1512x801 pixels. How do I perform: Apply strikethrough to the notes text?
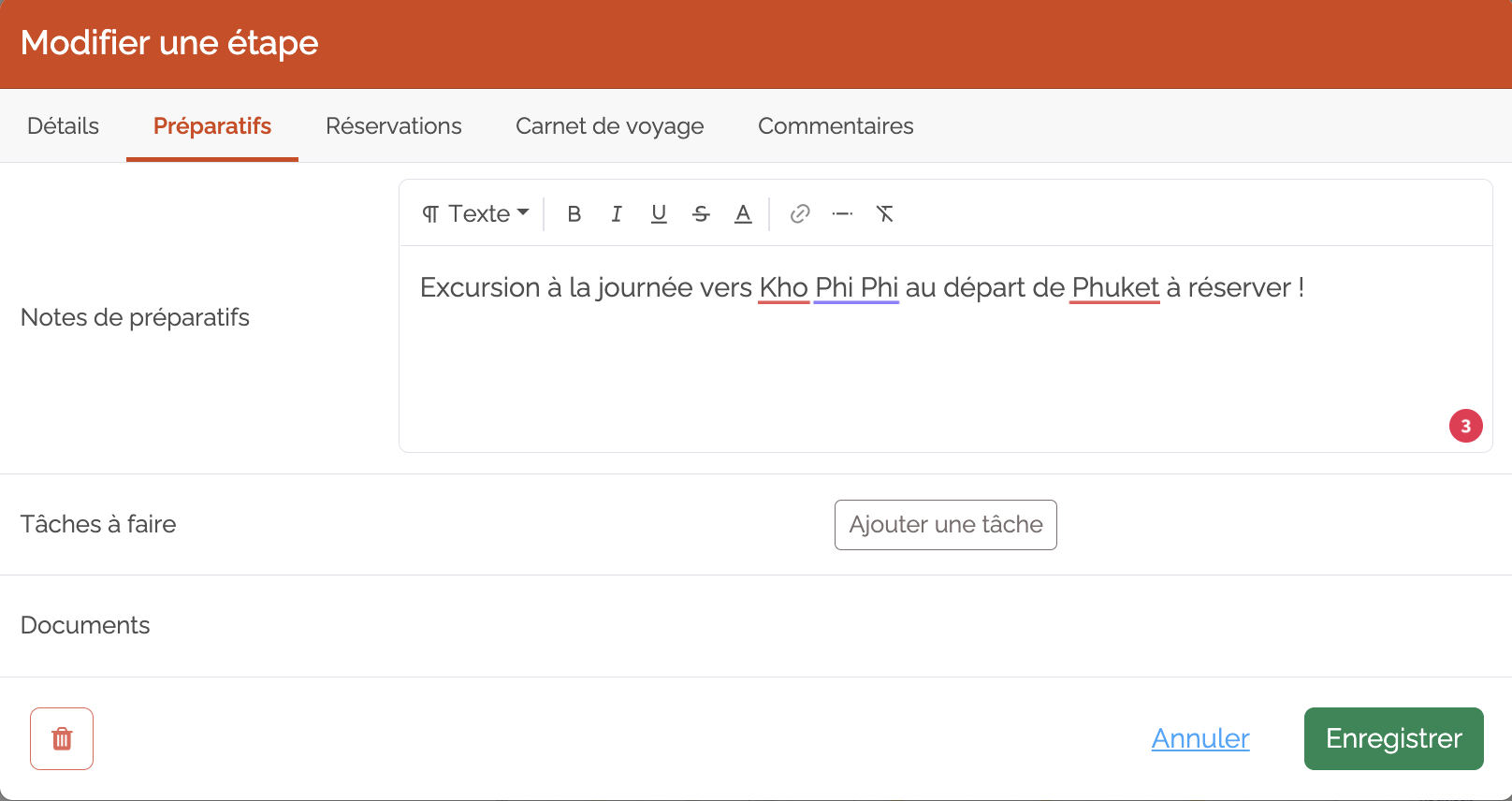pyautogui.click(x=701, y=214)
